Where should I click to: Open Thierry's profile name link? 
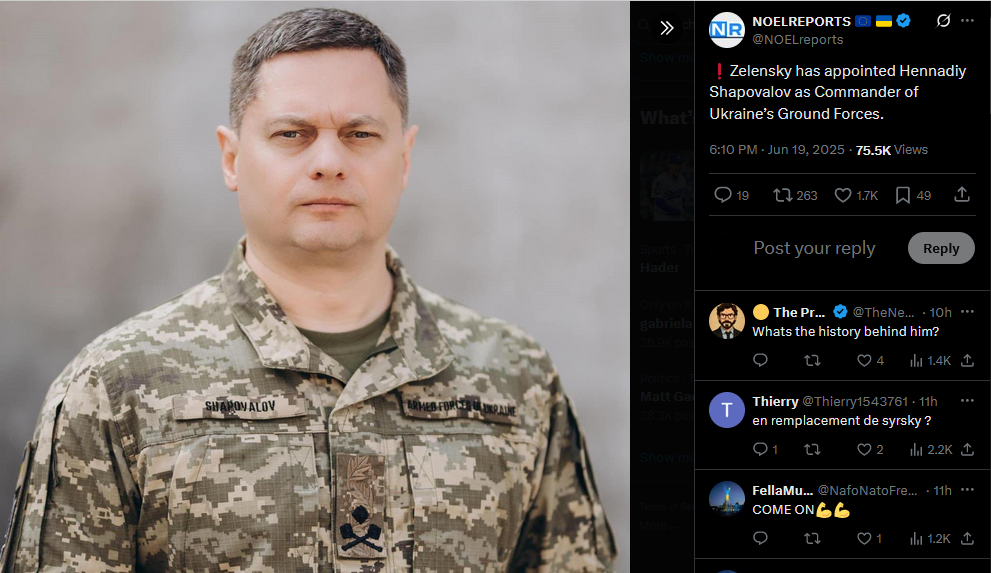775,401
